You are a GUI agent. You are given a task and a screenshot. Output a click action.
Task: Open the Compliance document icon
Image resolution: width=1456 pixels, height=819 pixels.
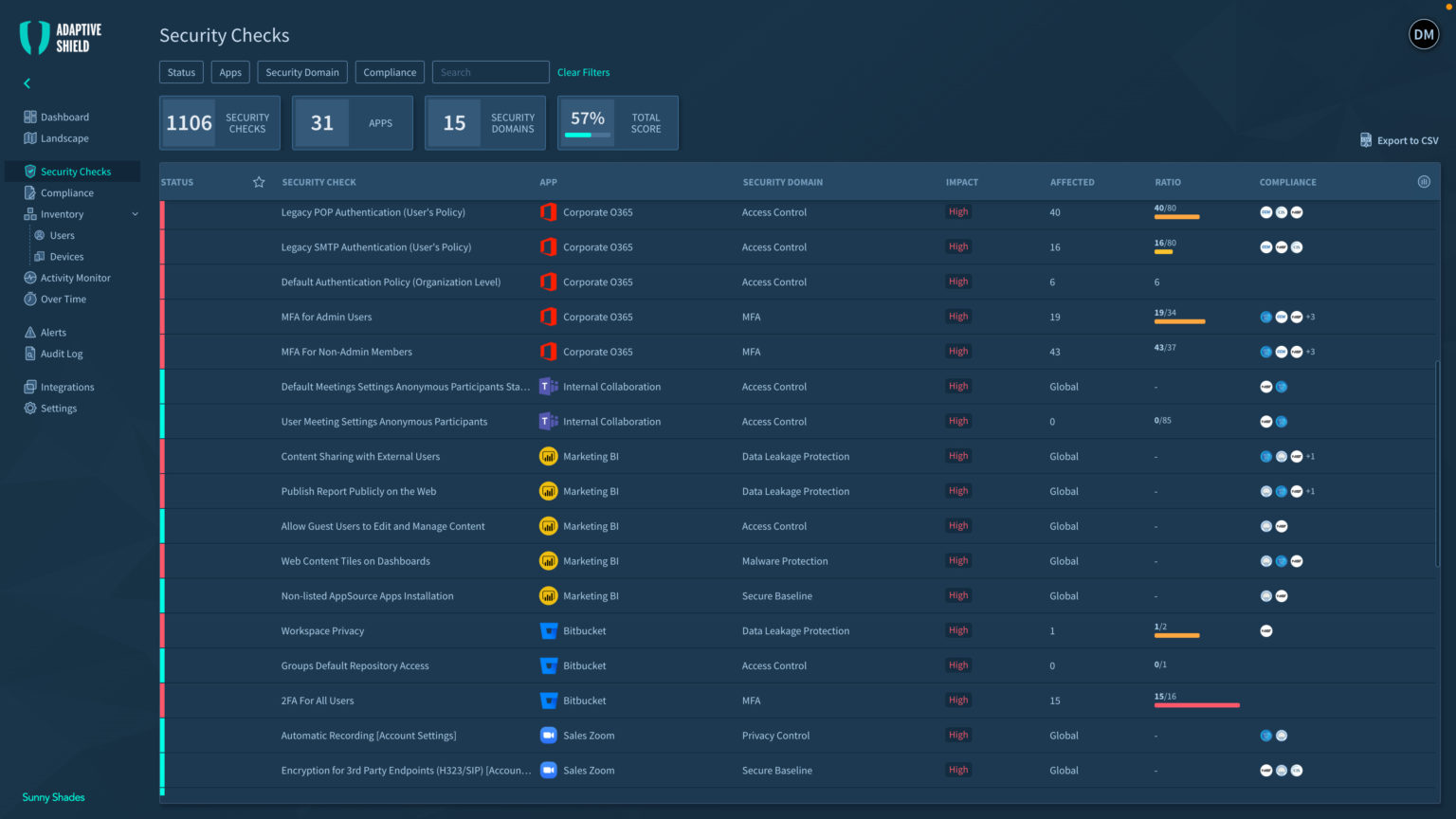30,192
